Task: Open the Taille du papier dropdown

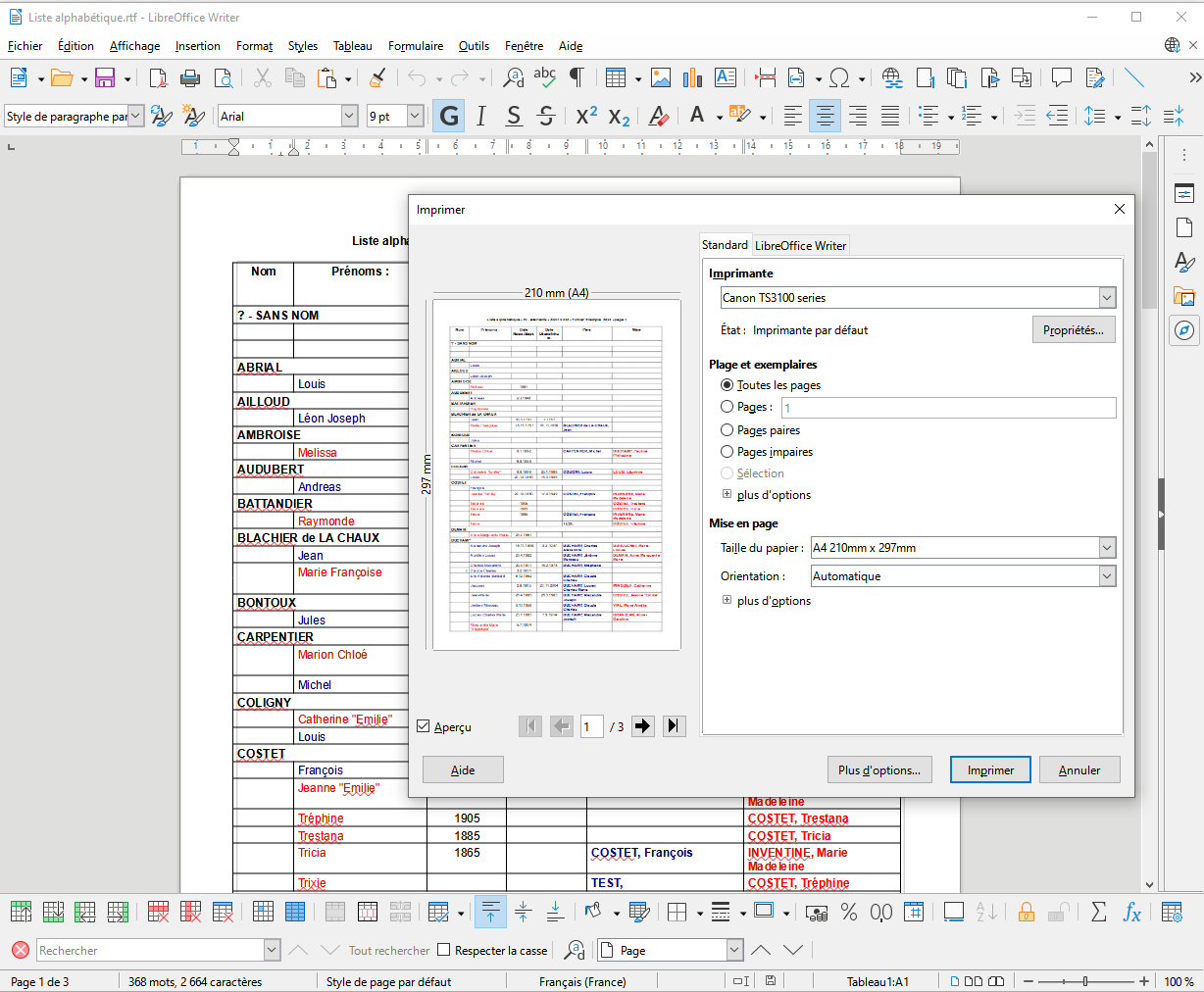Action: 1107,548
